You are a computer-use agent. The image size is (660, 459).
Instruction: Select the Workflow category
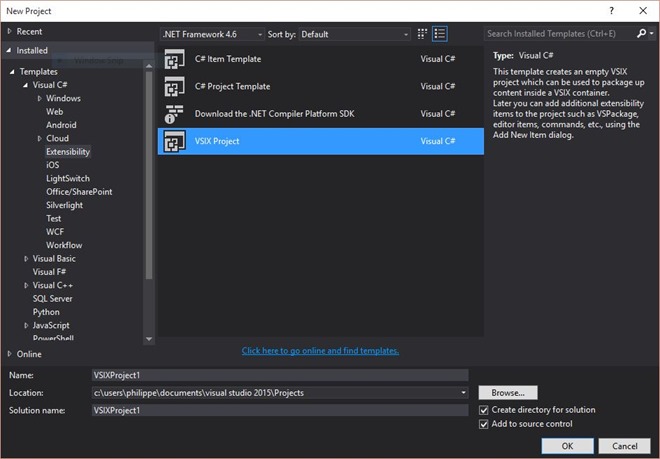pyautogui.click(x=64, y=245)
